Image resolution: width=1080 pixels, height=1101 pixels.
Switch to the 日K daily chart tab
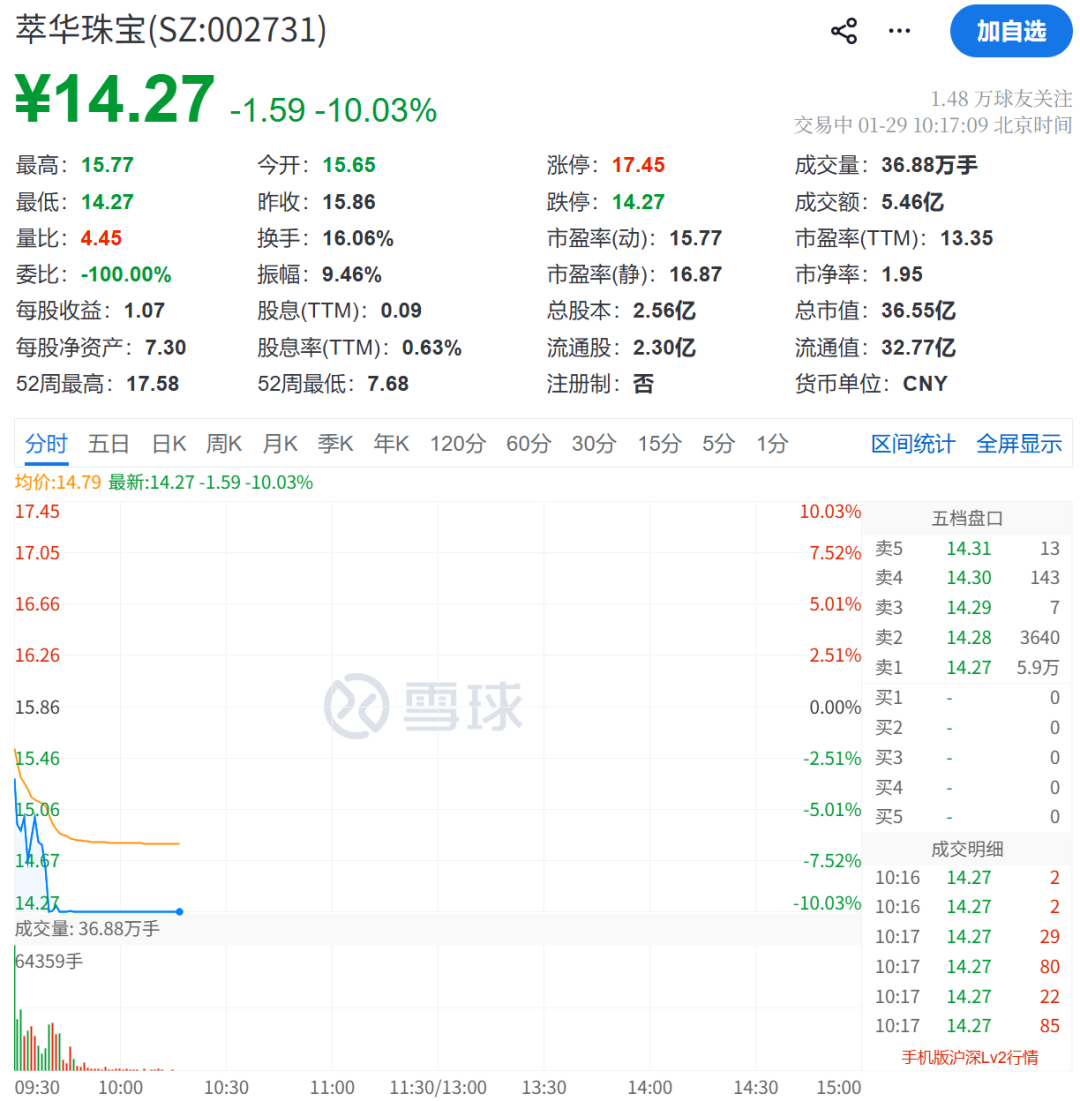coord(167,444)
